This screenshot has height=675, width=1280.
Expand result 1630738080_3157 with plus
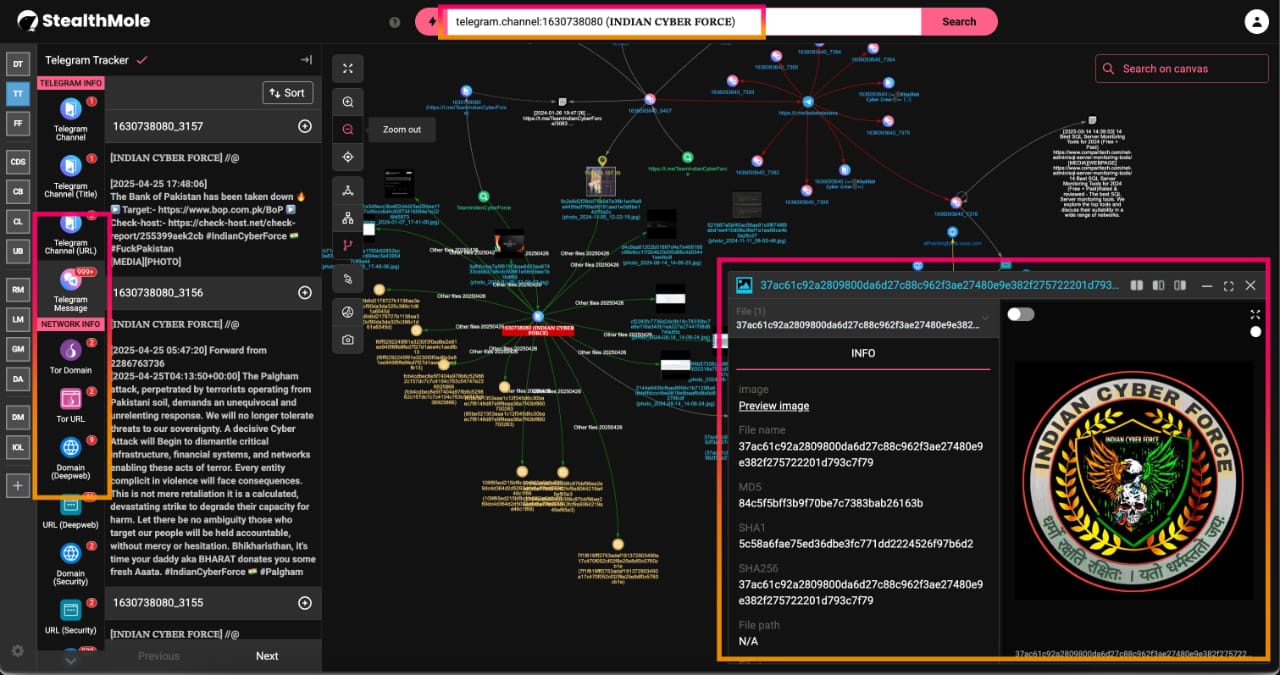click(x=305, y=126)
